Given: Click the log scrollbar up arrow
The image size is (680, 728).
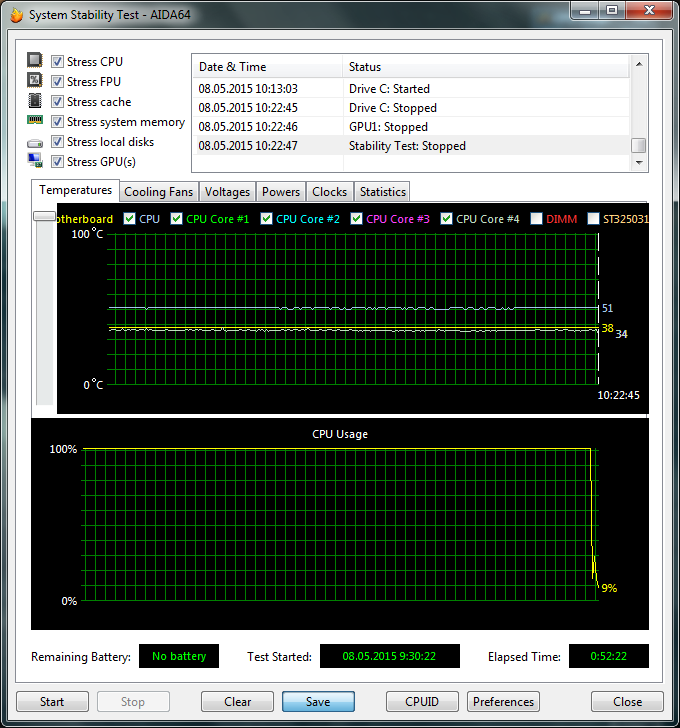Looking at the screenshot, I should pos(639,64).
